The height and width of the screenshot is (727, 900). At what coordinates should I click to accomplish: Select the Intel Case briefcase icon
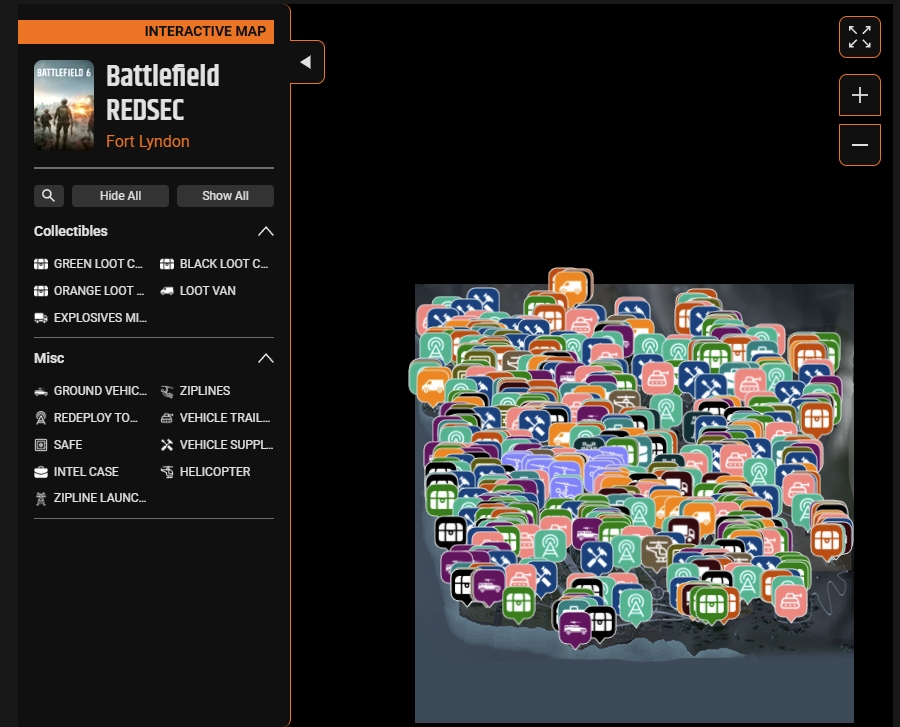[x=40, y=471]
